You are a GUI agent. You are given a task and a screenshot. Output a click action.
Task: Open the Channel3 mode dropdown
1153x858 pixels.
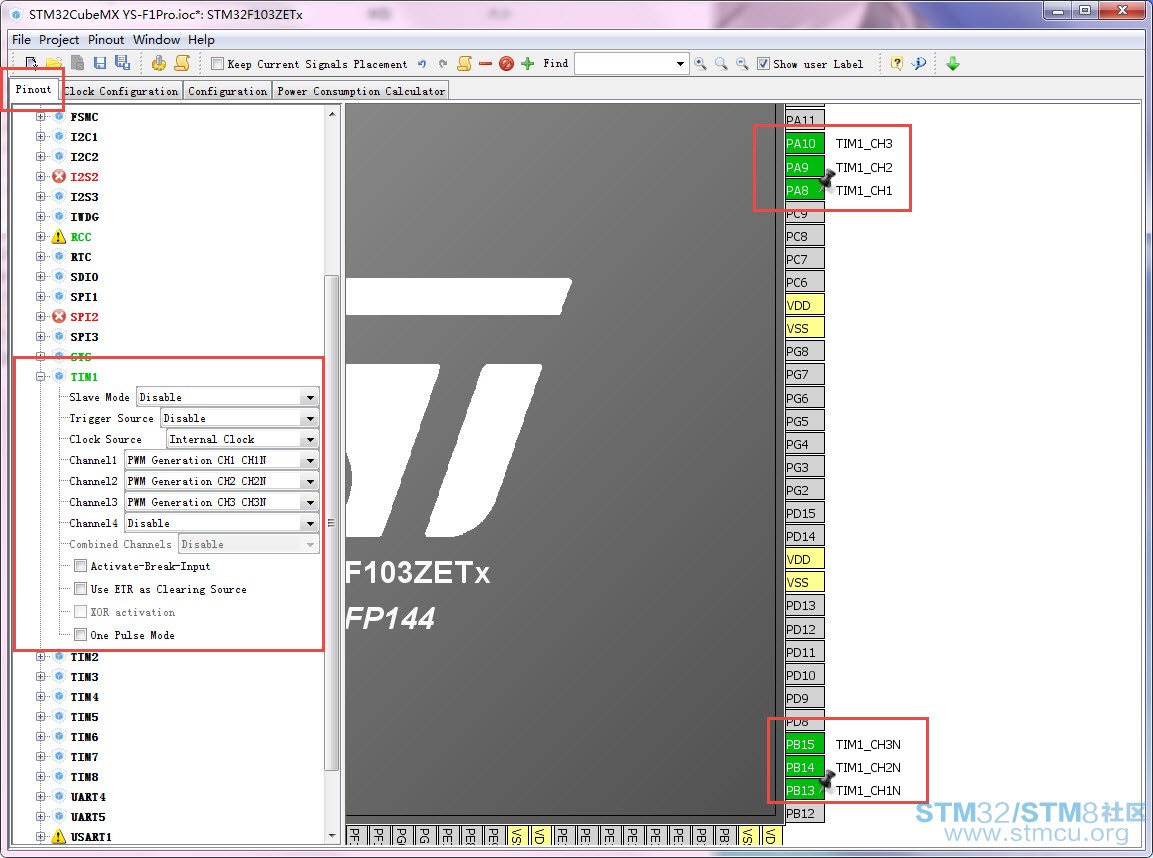[x=310, y=502]
